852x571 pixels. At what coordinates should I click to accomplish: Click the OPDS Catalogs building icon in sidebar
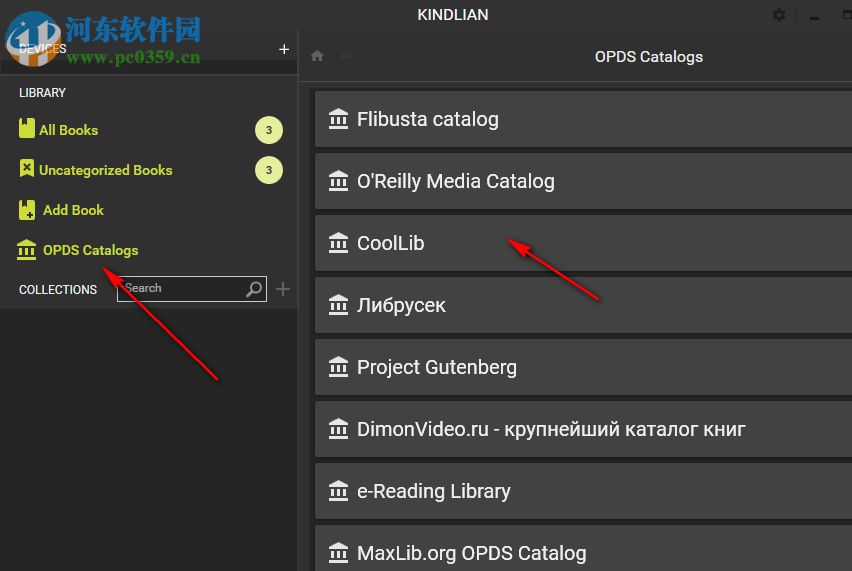[x=27, y=250]
